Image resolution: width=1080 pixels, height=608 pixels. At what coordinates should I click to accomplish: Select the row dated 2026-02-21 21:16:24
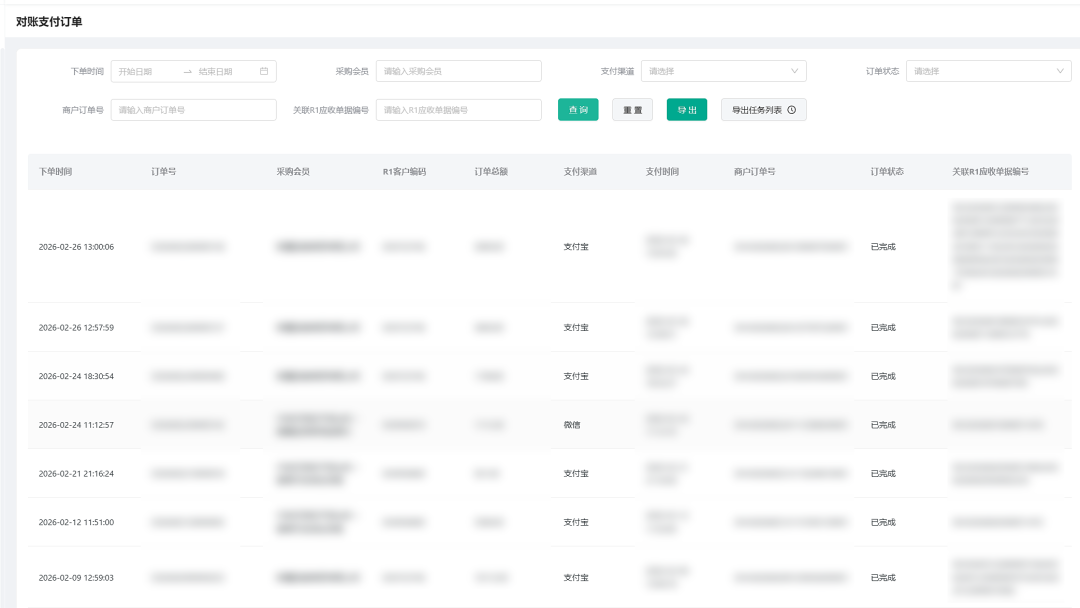point(76,474)
